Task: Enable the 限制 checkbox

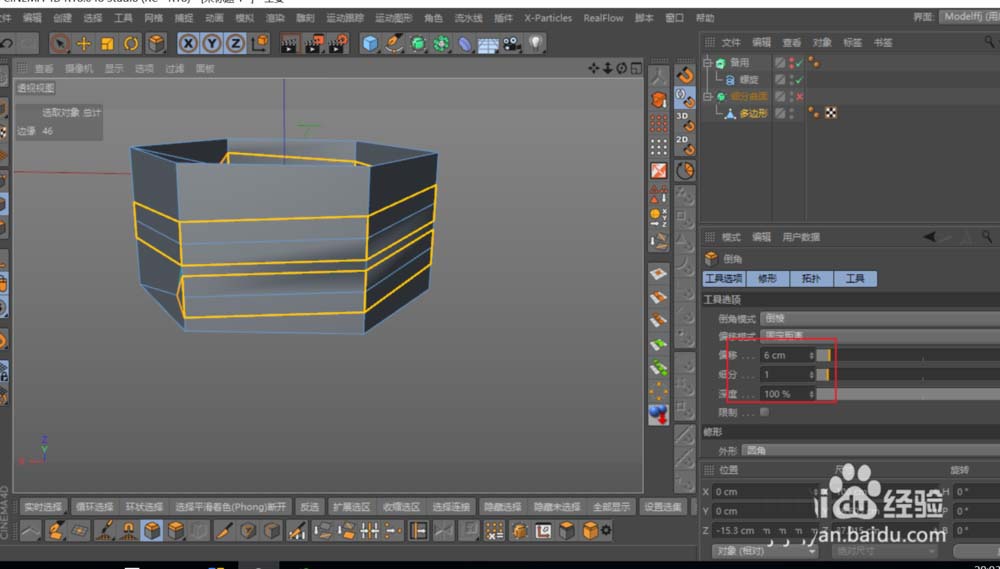Action: (765, 412)
